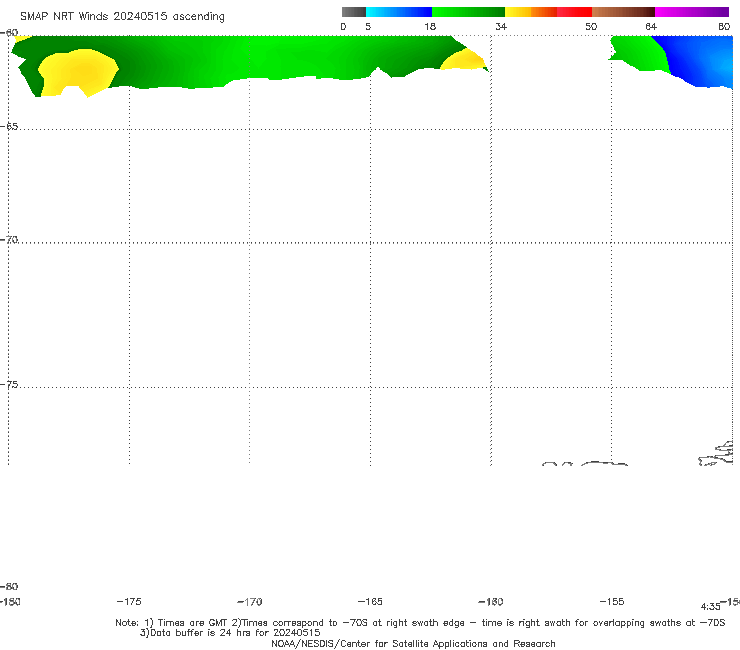Screen dimensions: 740x650
Task: Click the longitude label -155
Action: click(612, 602)
